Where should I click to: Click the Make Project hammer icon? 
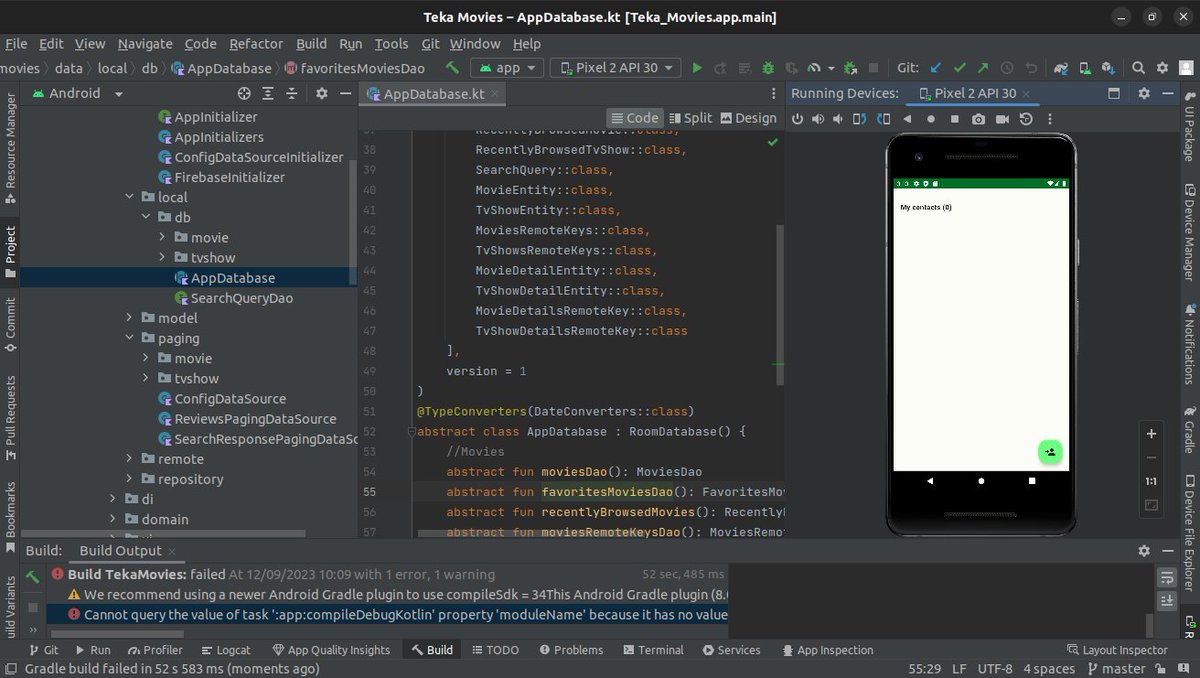(453, 68)
